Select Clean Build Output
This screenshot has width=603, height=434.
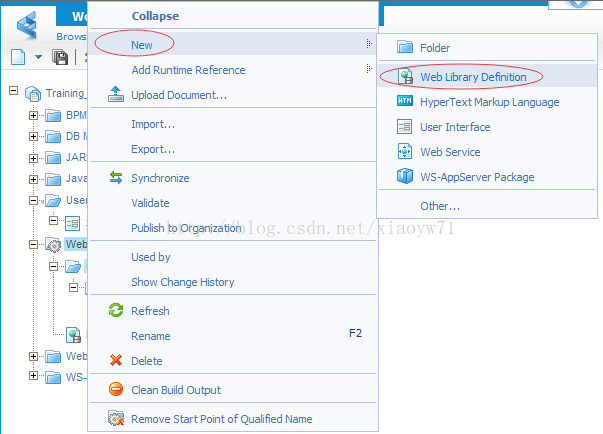(x=176, y=390)
